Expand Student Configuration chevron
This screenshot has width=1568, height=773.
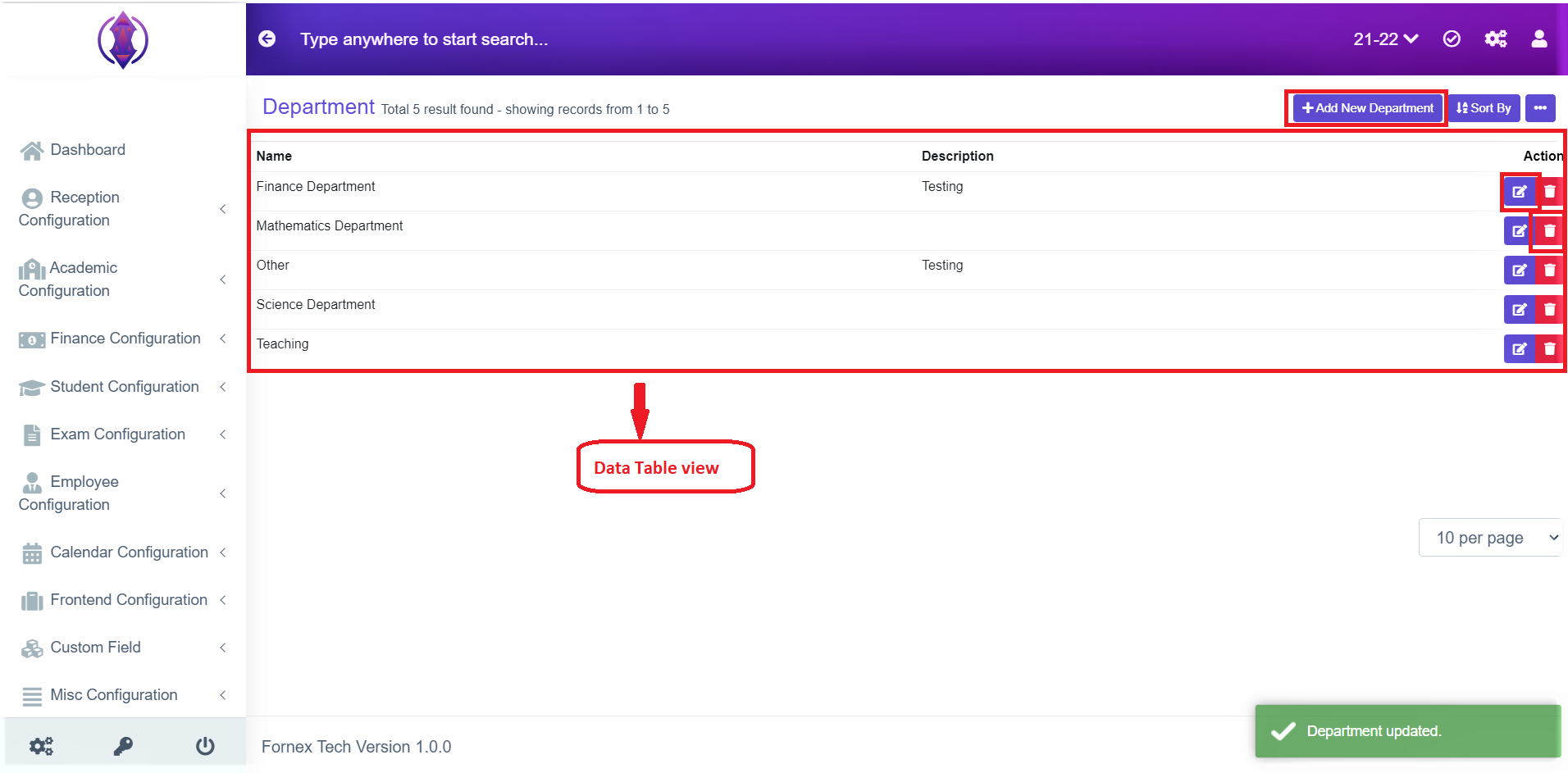tap(223, 387)
